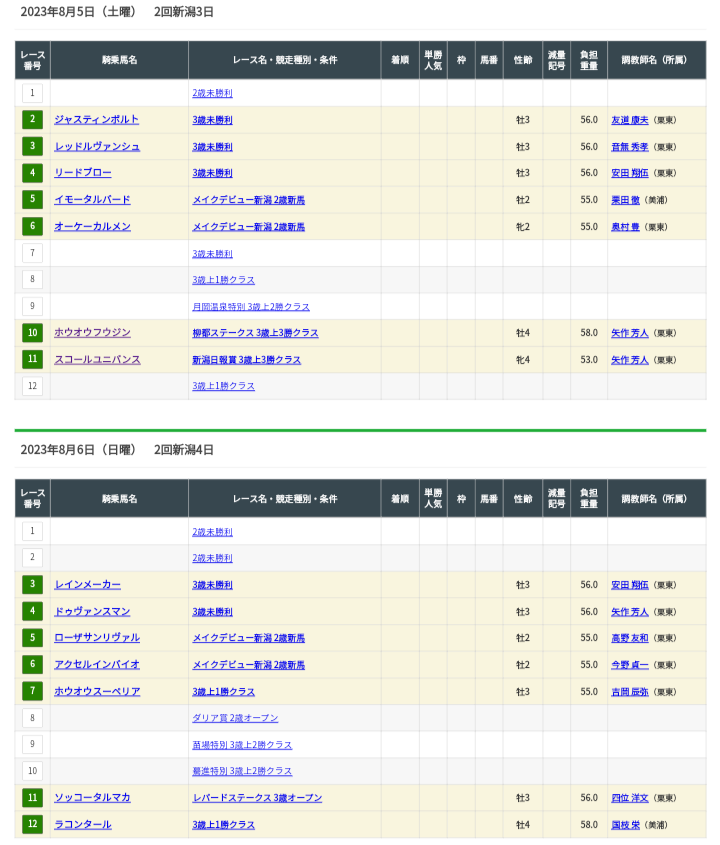Open trainer link 栗田徹
This screenshot has height=845, width=720.
click(x=625, y=200)
